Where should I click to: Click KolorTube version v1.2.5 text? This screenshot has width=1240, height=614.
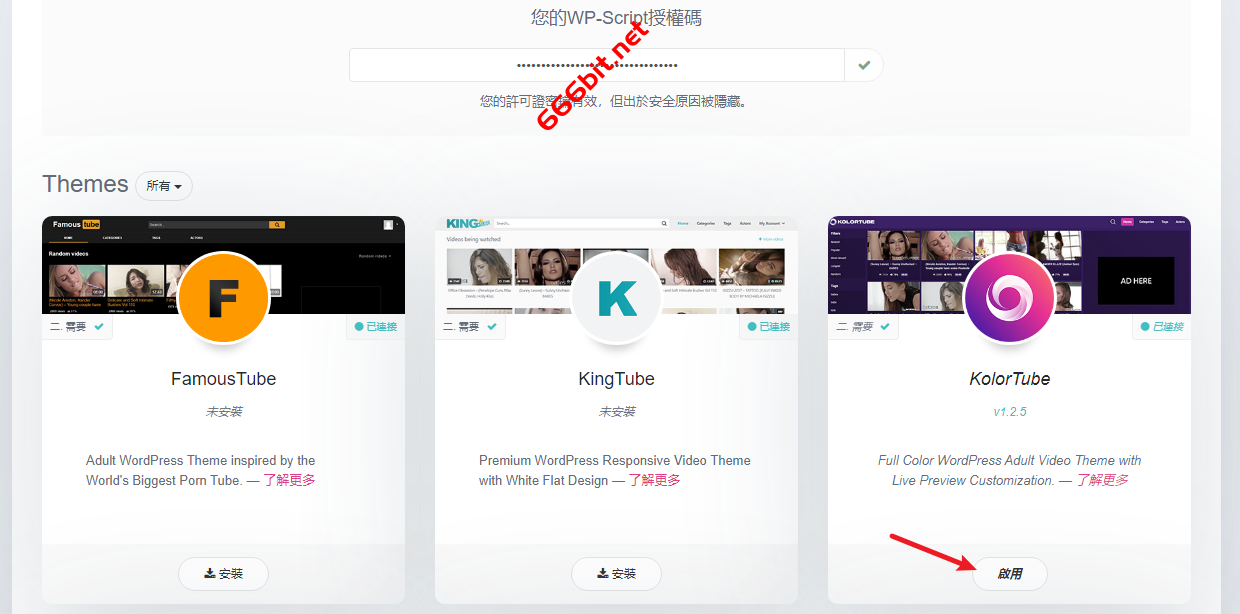(1009, 412)
